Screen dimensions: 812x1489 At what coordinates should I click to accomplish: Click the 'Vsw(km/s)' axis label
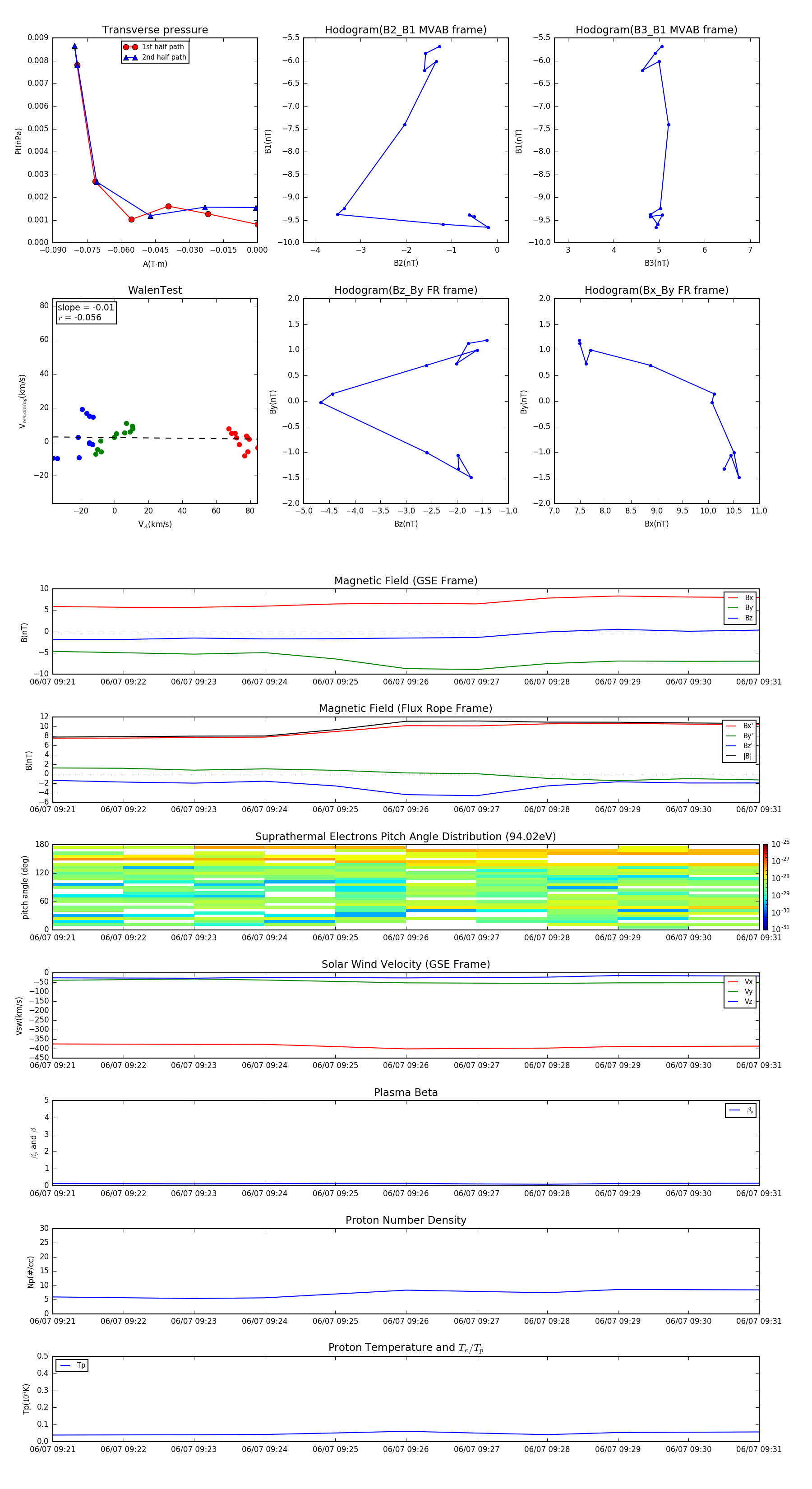pos(18,1016)
